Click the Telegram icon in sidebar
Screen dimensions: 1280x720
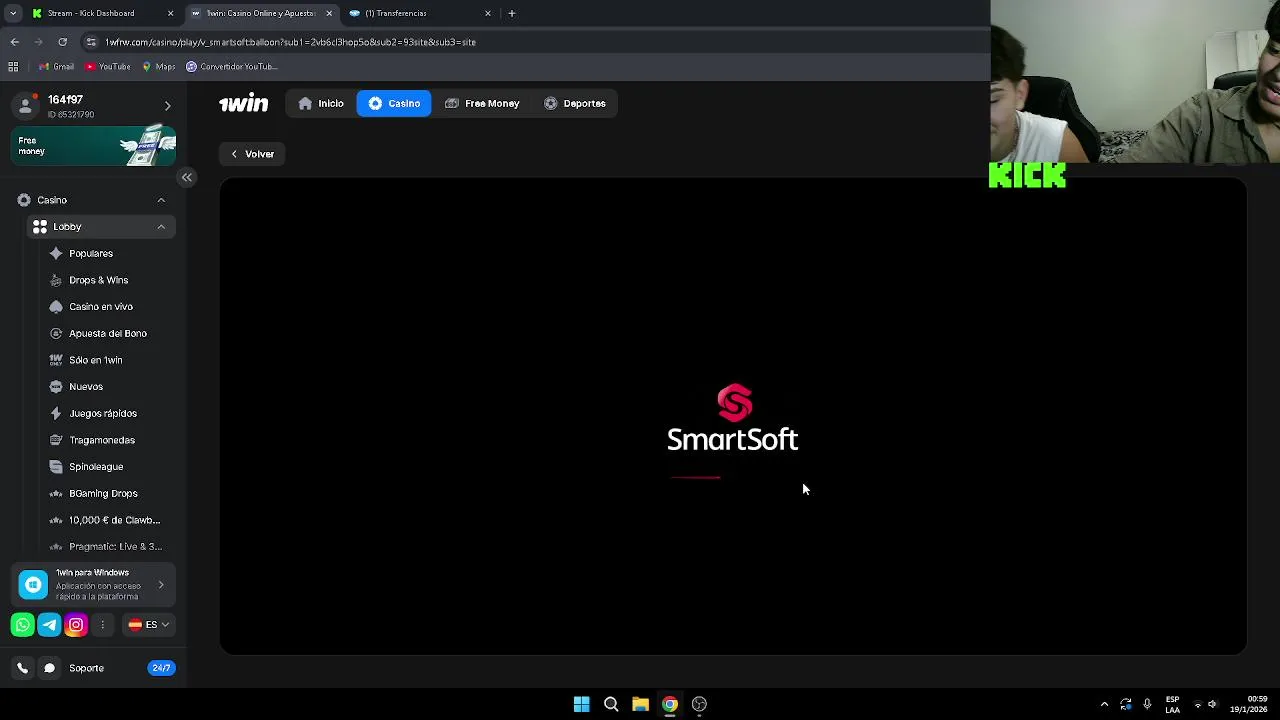pyautogui.click(x=49, y=625)
